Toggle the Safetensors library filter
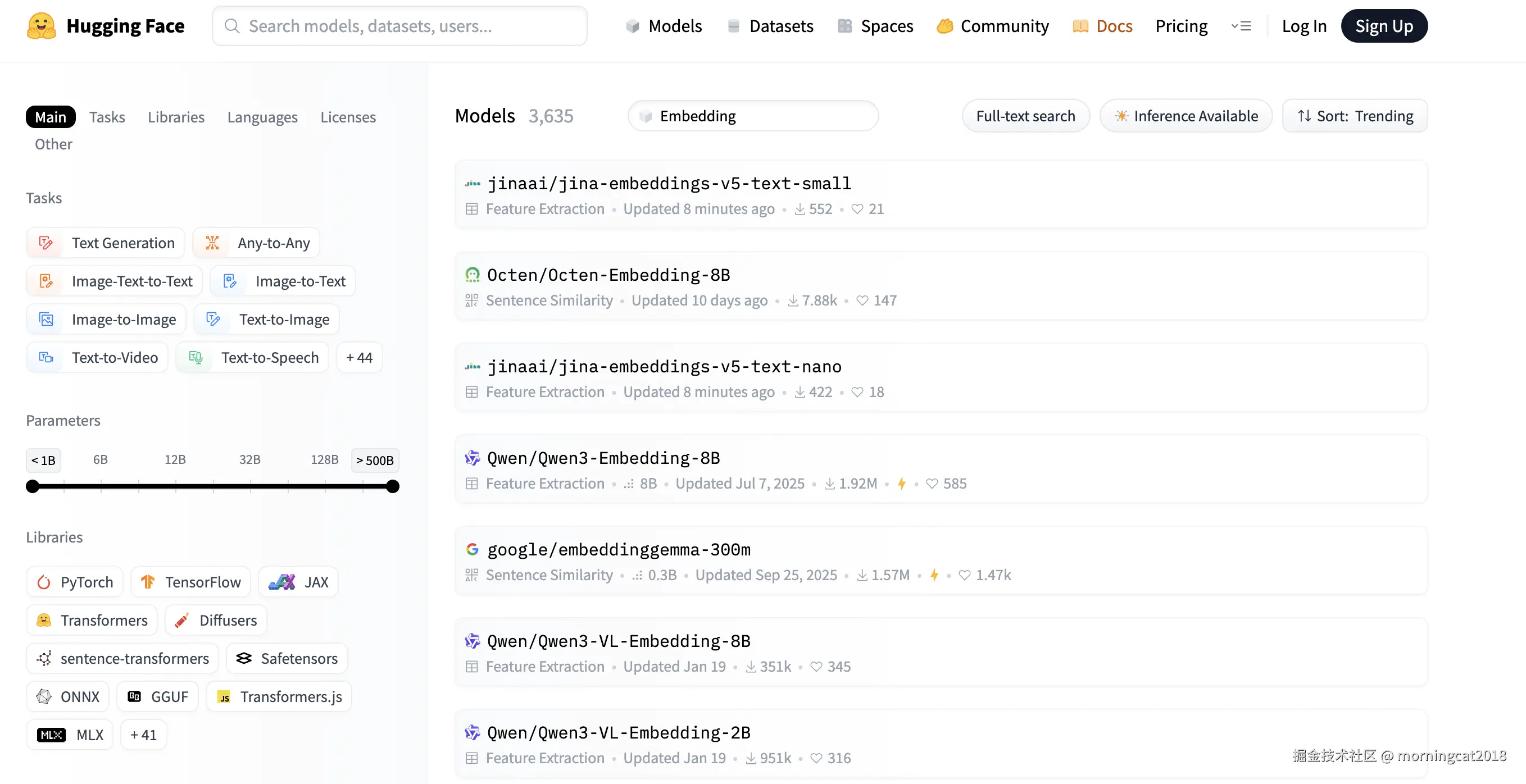 tap(287, 658)
